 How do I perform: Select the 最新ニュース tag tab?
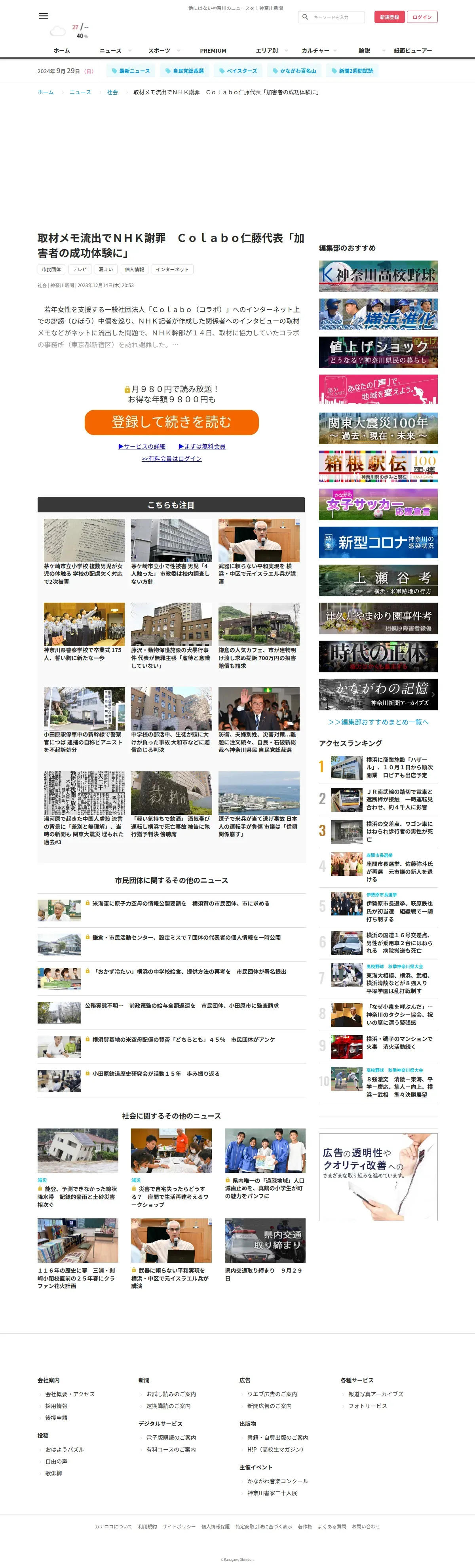130,71
